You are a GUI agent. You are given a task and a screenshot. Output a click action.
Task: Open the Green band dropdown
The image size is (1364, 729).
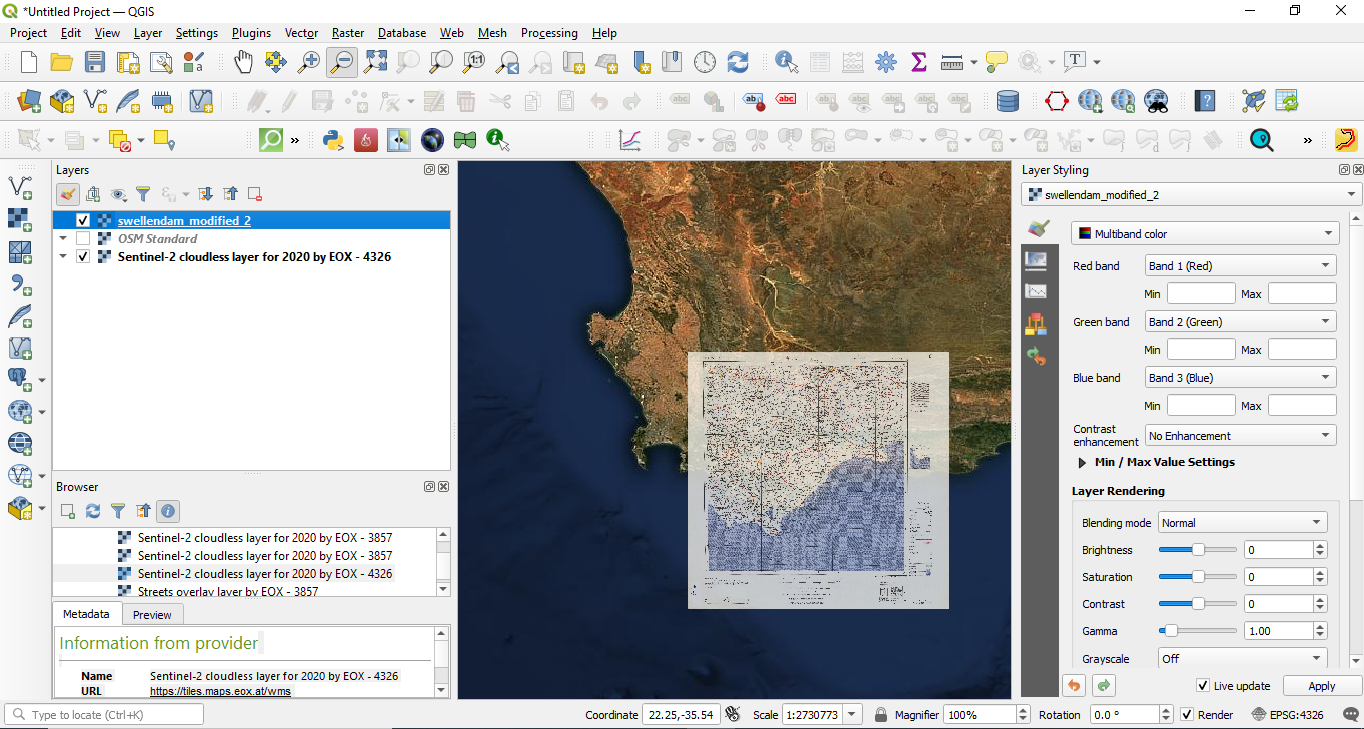[1240, 322]
